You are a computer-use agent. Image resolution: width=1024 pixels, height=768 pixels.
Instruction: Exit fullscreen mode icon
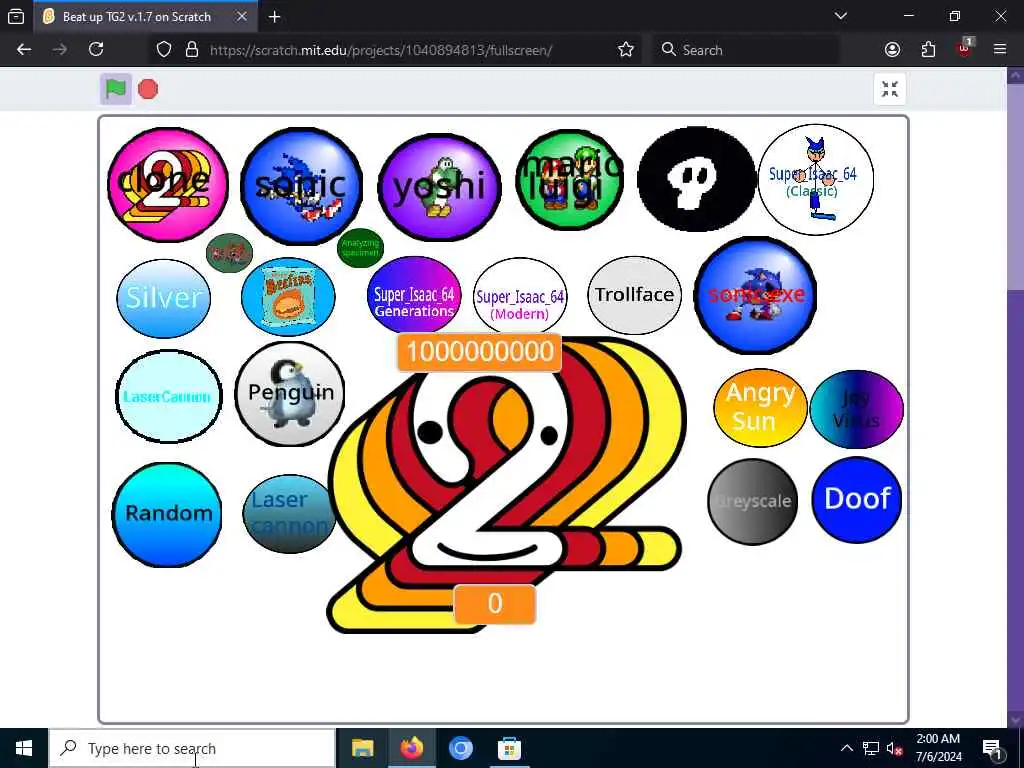(x=889, y=89)
